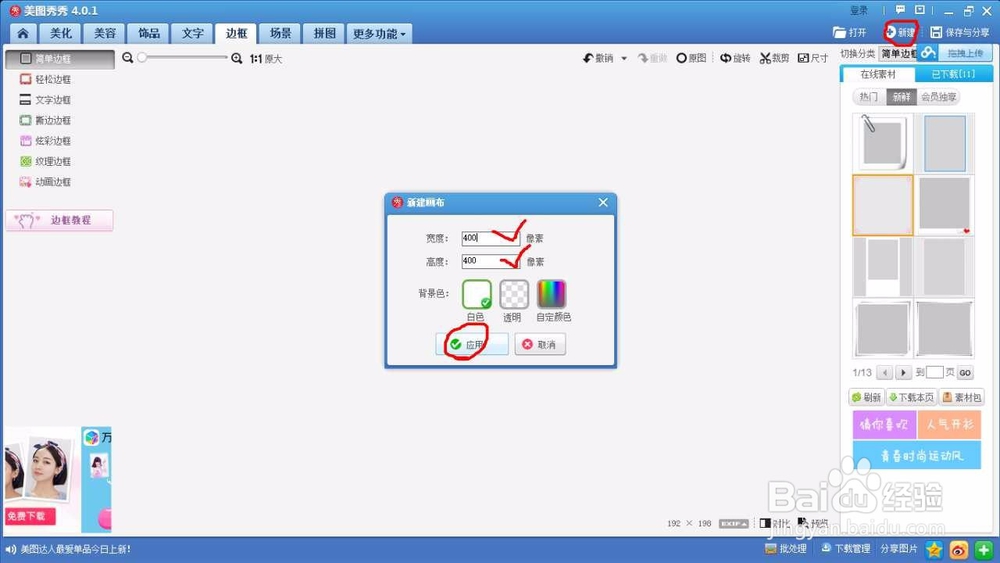Image resolution: width=1000 pixels, height=563 pixels.
Task: Click the 免费下载 ad button
Action: pos(29,516)
